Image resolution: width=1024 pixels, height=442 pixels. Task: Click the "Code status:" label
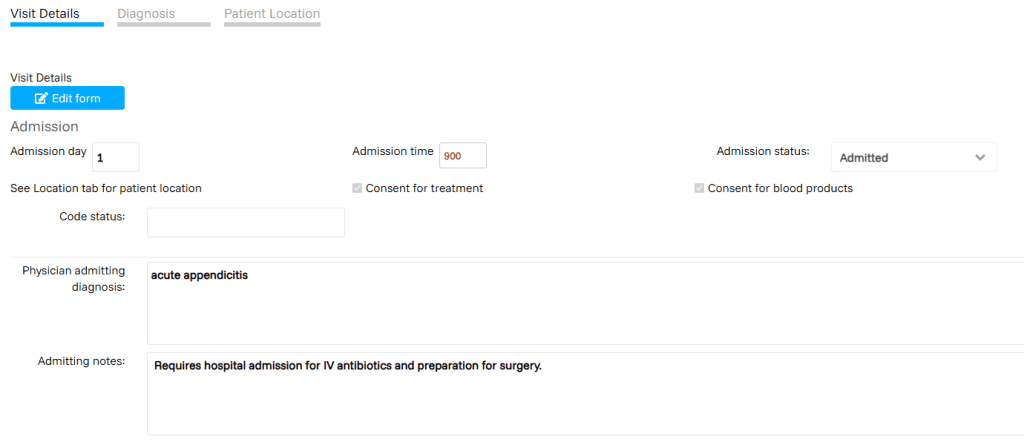(92, 216)
